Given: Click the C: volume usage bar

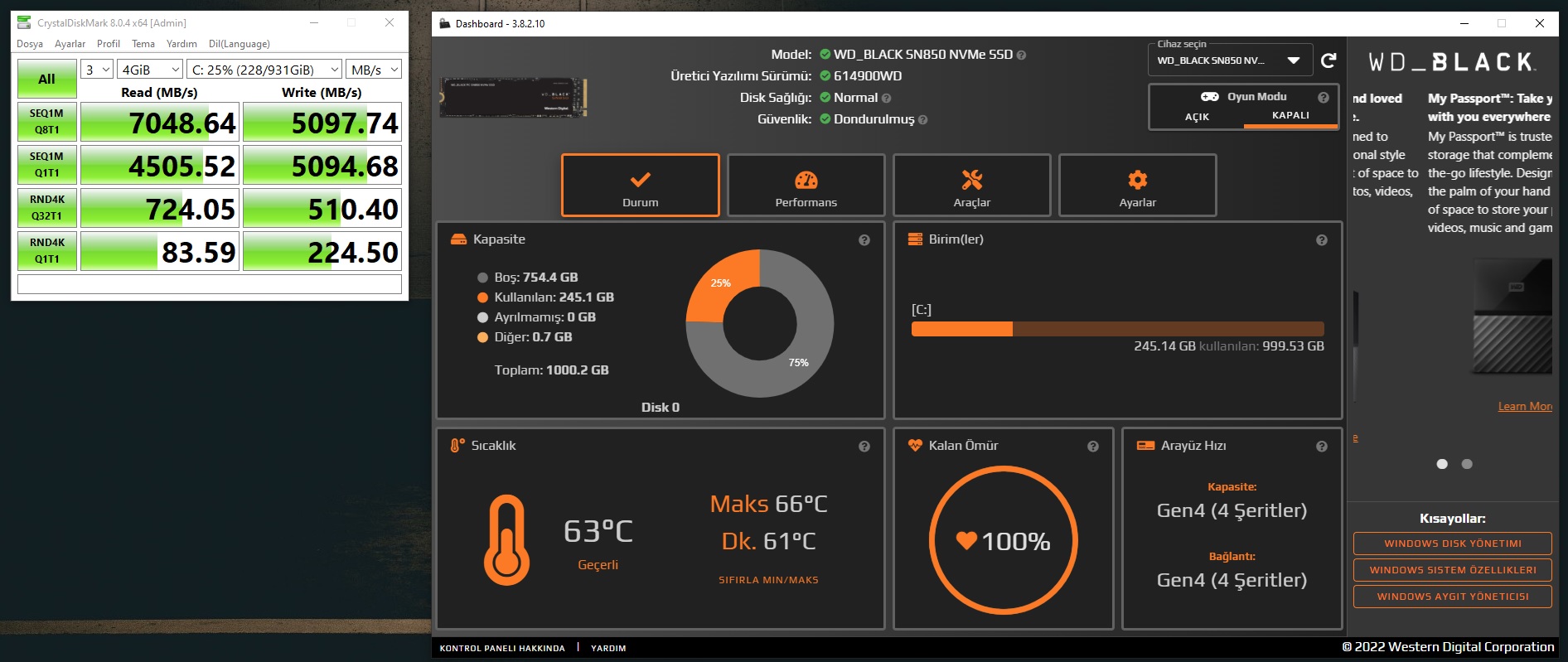Looking at the screenshot, I should point(1117,329).
